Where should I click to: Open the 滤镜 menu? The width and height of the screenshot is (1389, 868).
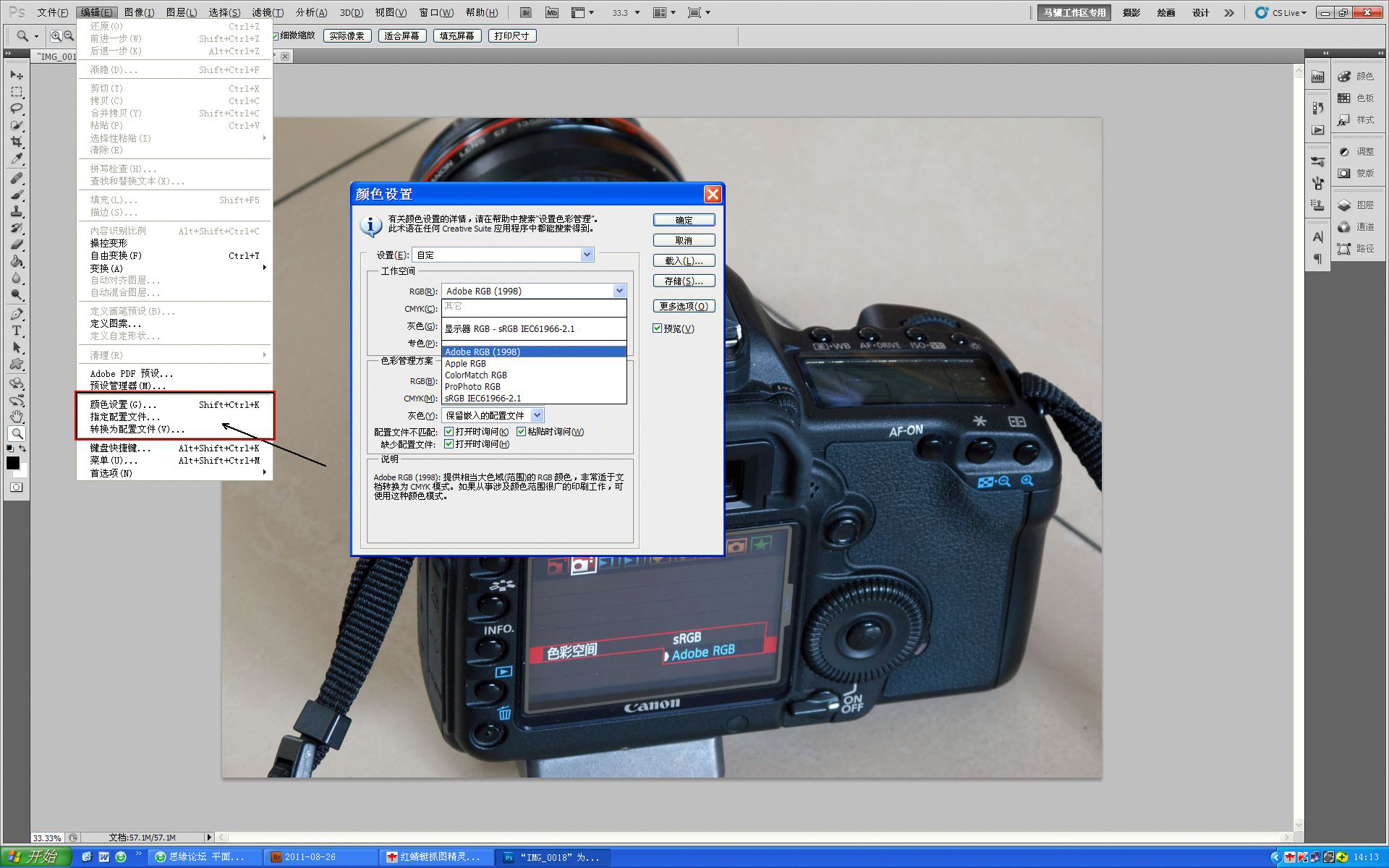click(x=267, y=12)
